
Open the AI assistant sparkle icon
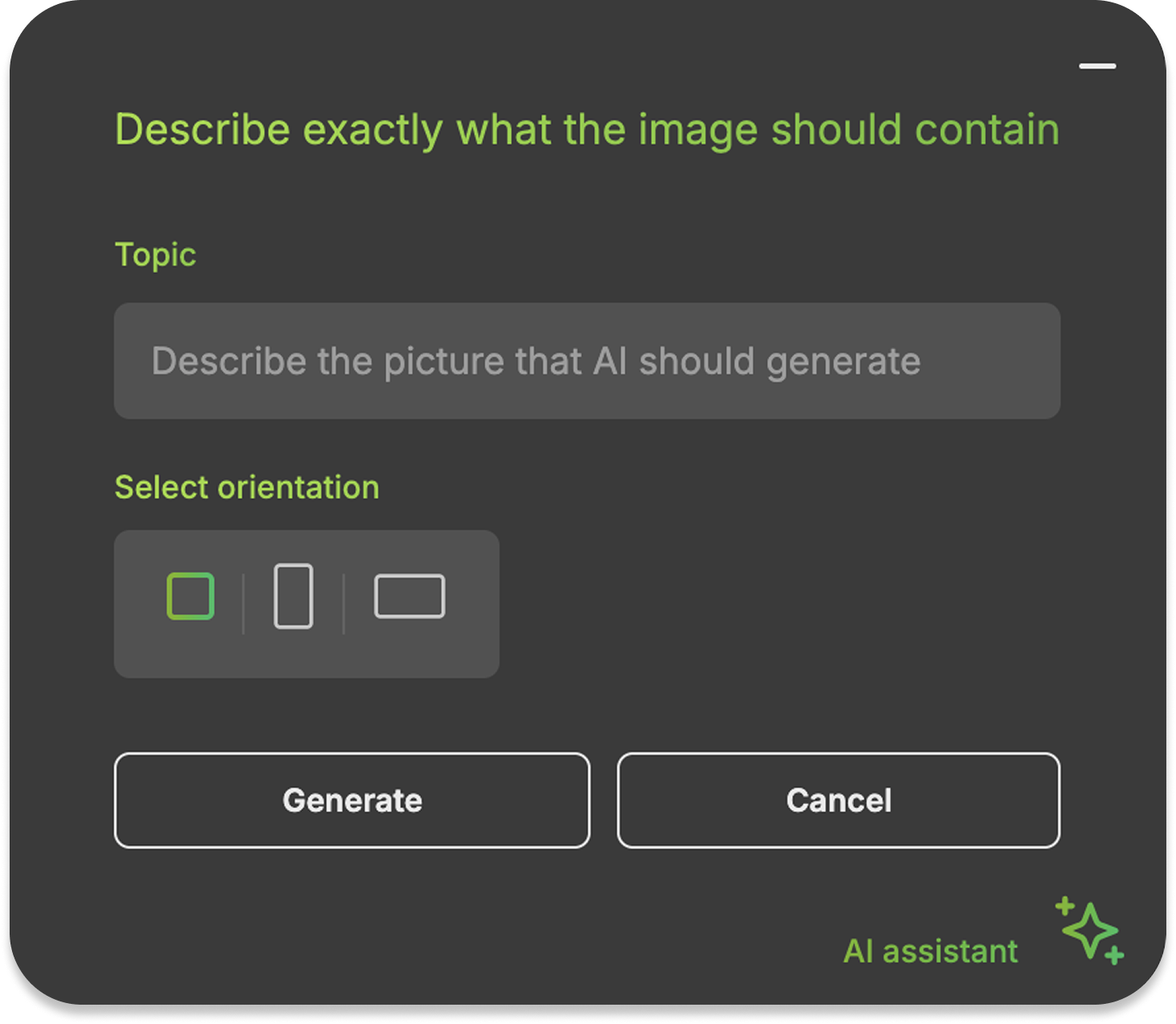point(1090,931)
